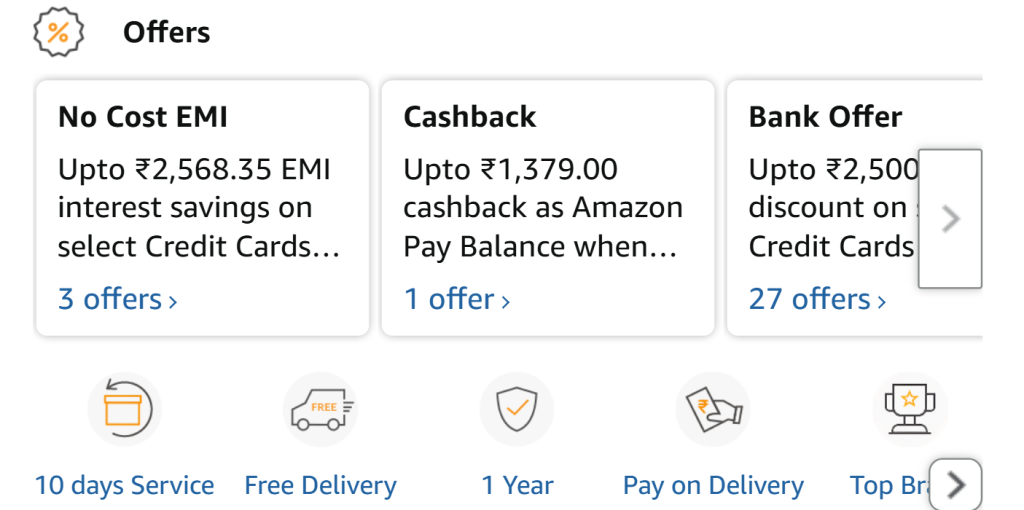
Task: Click the 10 days return box icon
Action: click(x=124, y=409)
